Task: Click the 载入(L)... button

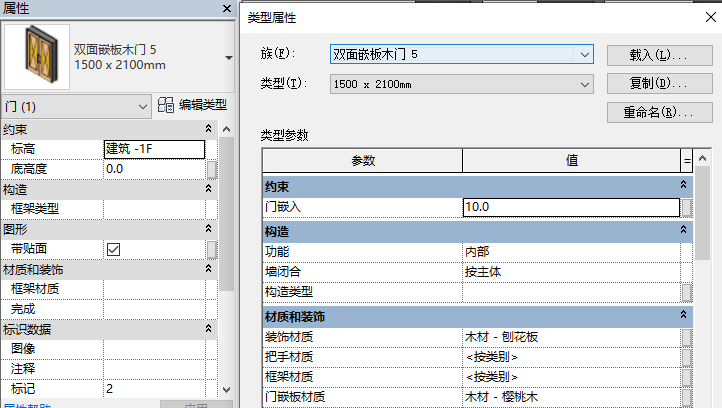Action: tap(659, 55)
